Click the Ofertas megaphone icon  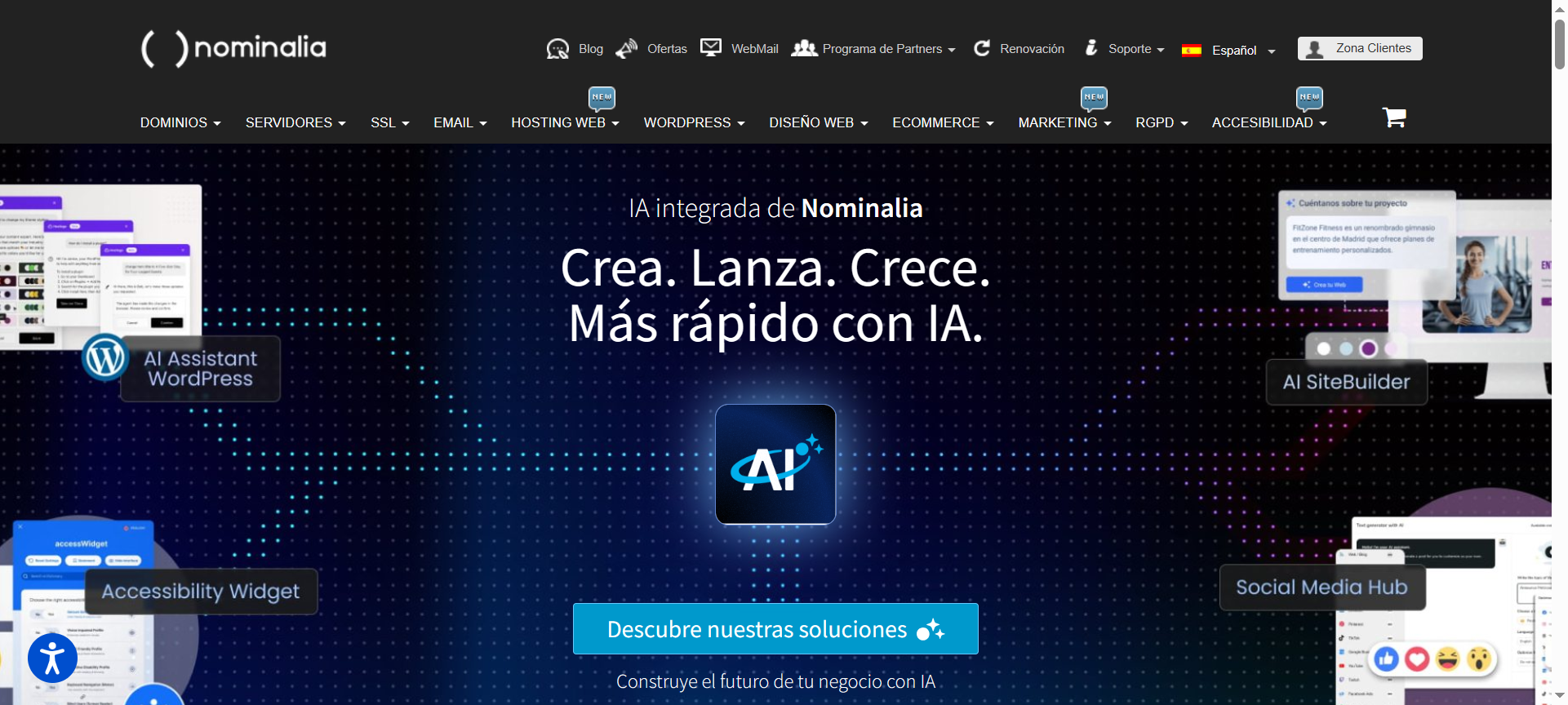pyautogui.click(x=627, y=49)
